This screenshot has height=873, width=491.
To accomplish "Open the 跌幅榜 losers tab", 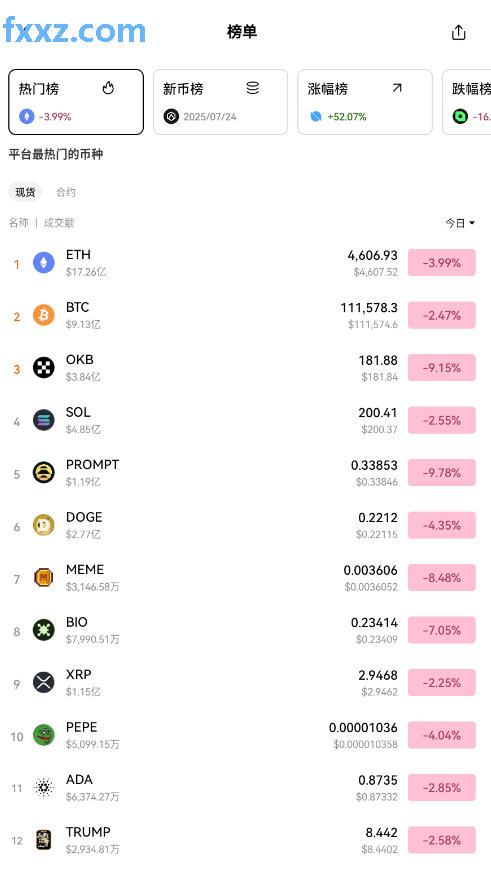I will [x=467, y=102].
